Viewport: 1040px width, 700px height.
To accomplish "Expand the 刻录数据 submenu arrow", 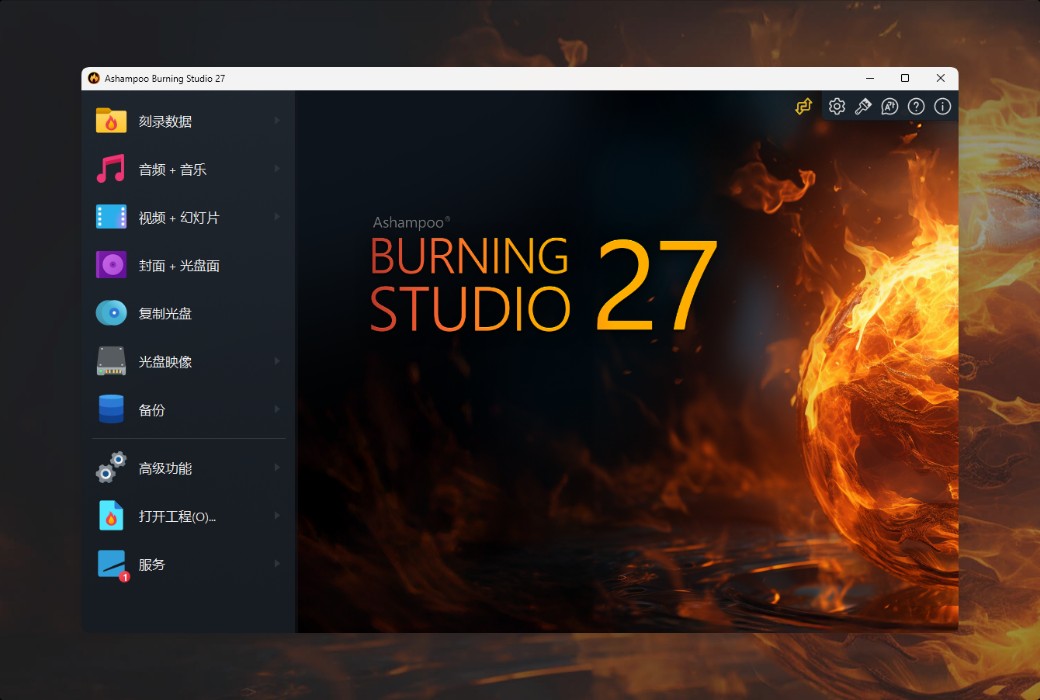I will pyautogui.click(x=279, y=120).
